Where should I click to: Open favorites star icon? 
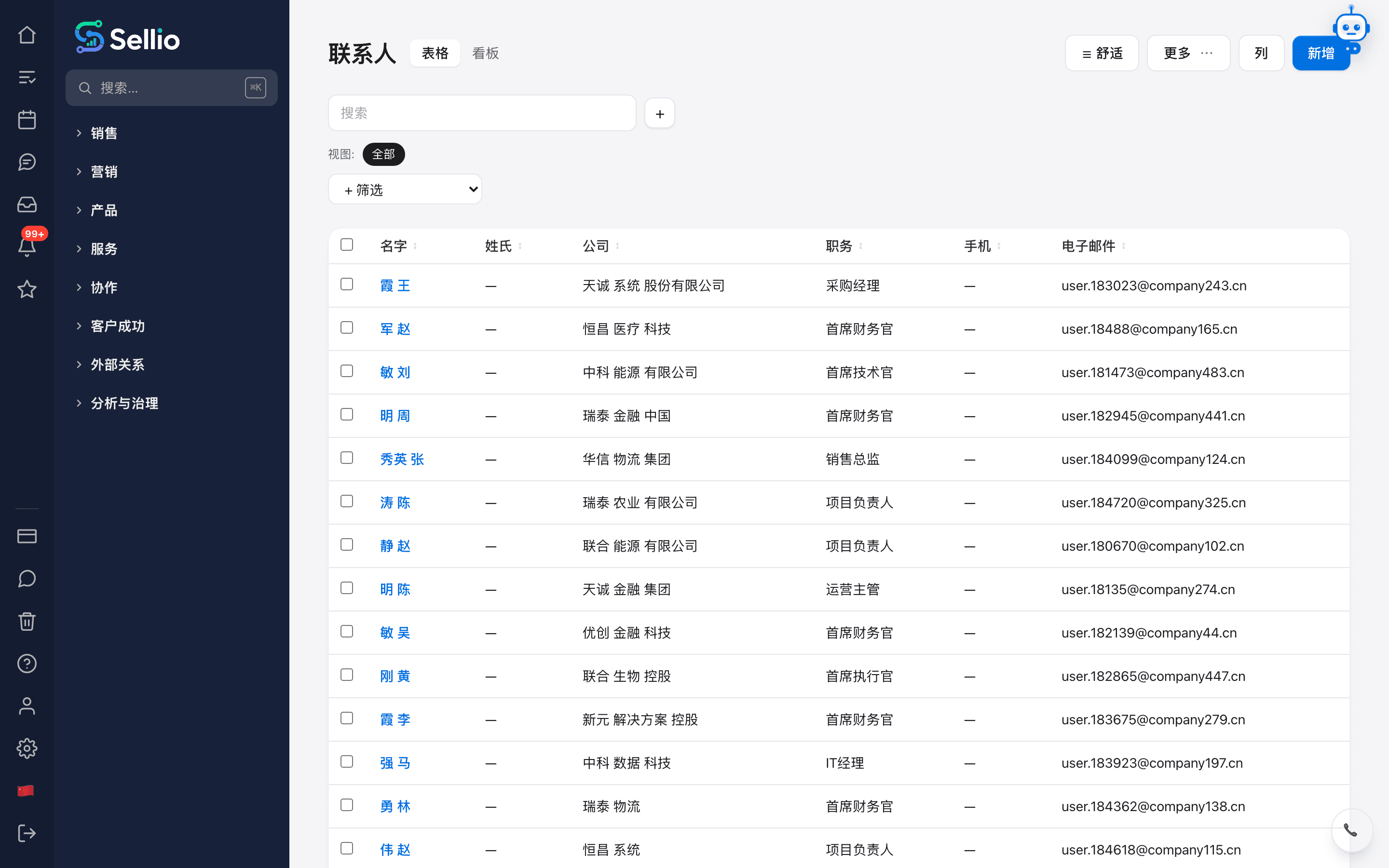pyautogui.click(x=27, y=289)
